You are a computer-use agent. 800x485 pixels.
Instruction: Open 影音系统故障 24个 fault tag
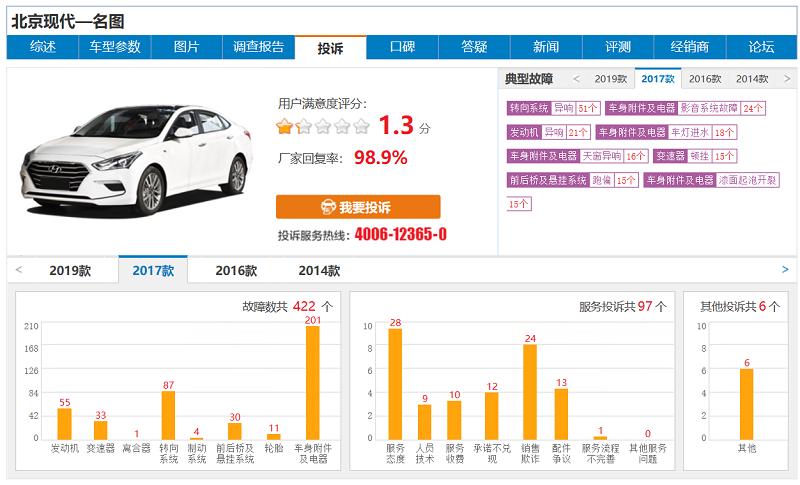point(685,108)
